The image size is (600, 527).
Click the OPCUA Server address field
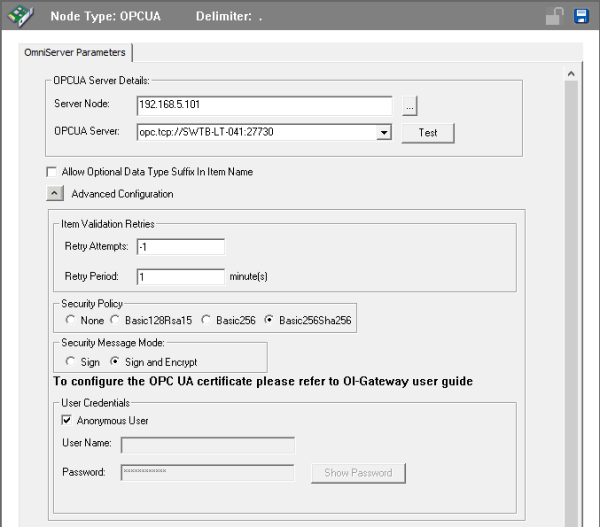pos(256,132)
